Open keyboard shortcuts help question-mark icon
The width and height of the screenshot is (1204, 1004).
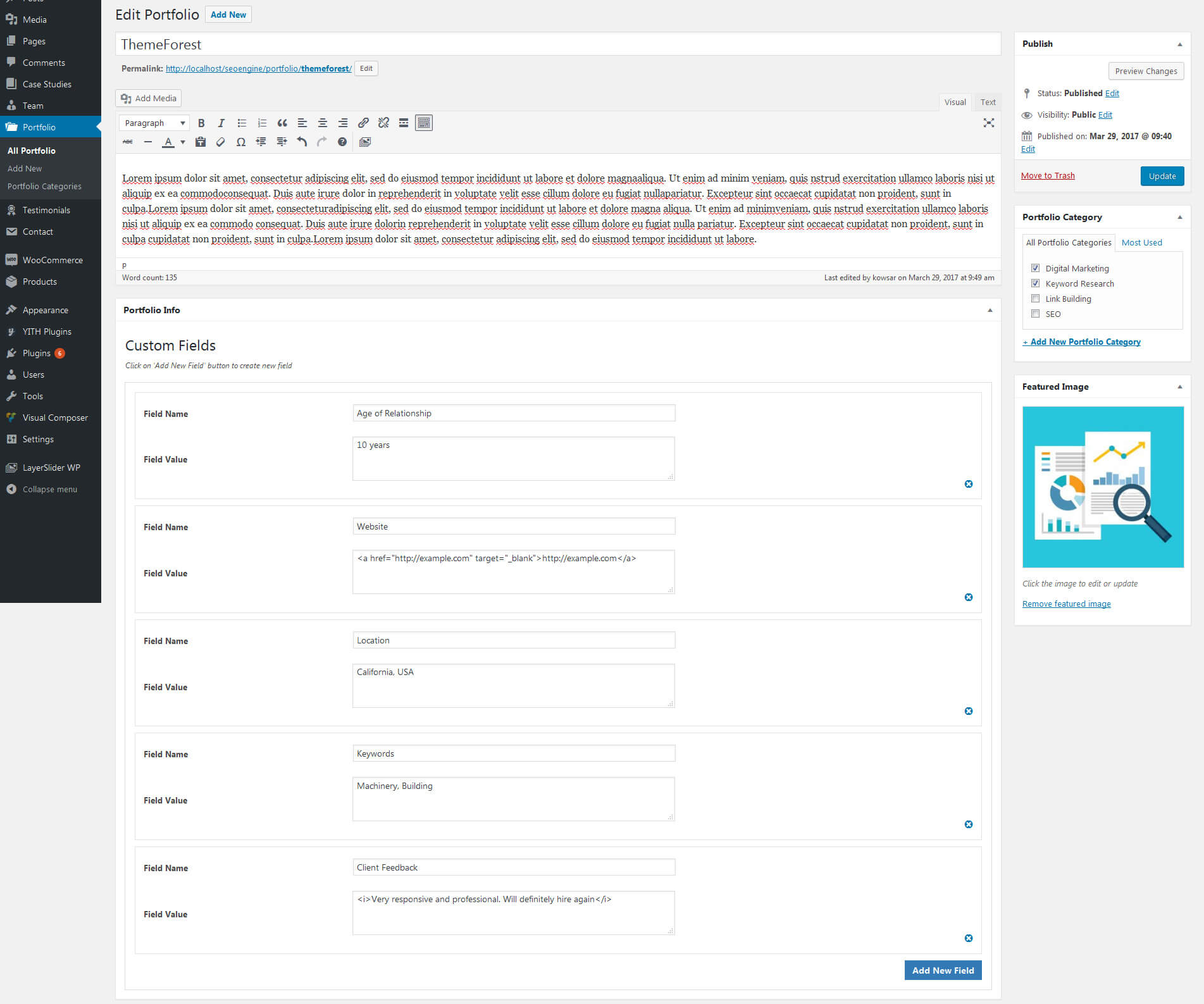click(342, 142)
